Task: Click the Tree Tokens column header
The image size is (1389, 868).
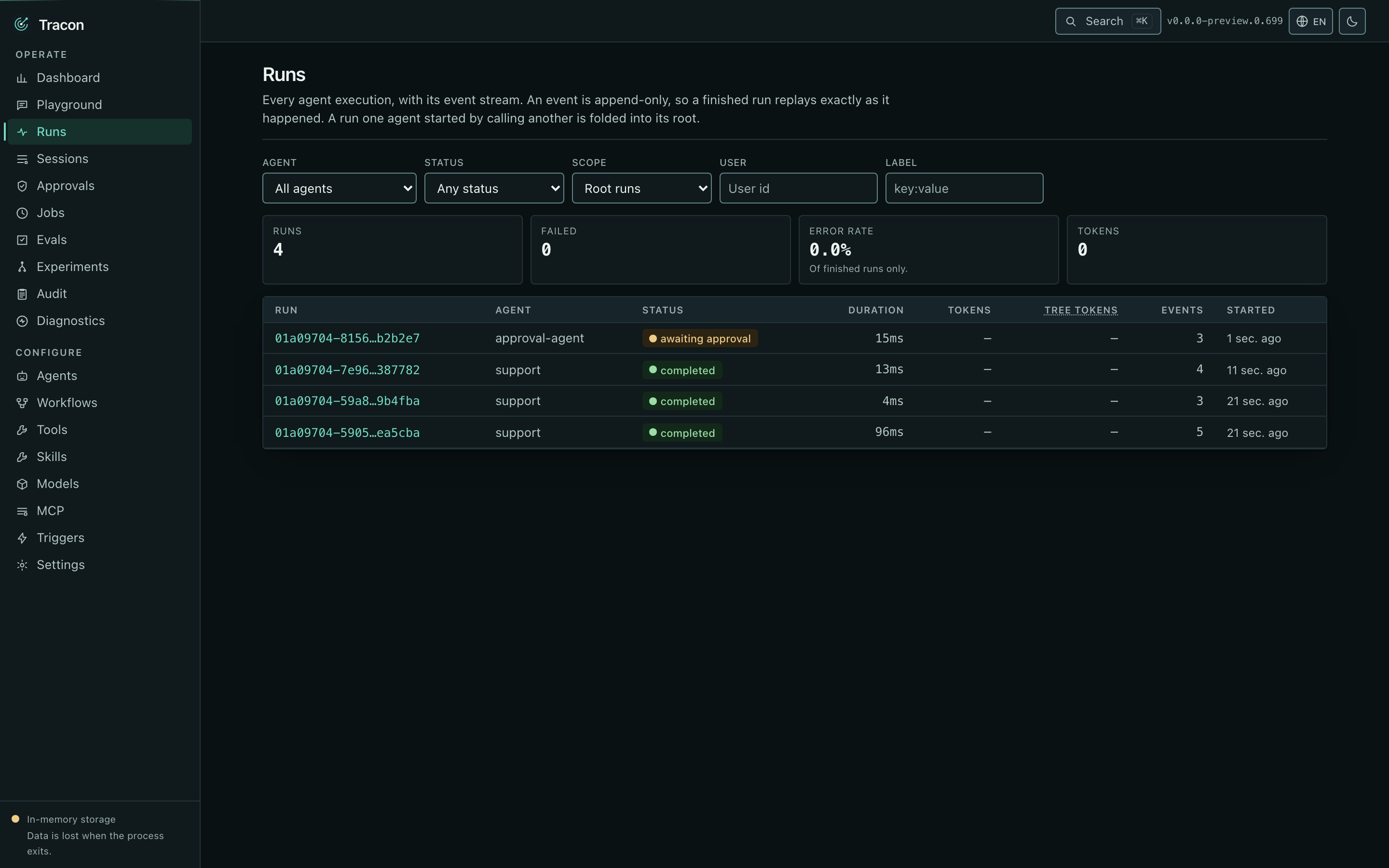Action: pos(1081,310)
